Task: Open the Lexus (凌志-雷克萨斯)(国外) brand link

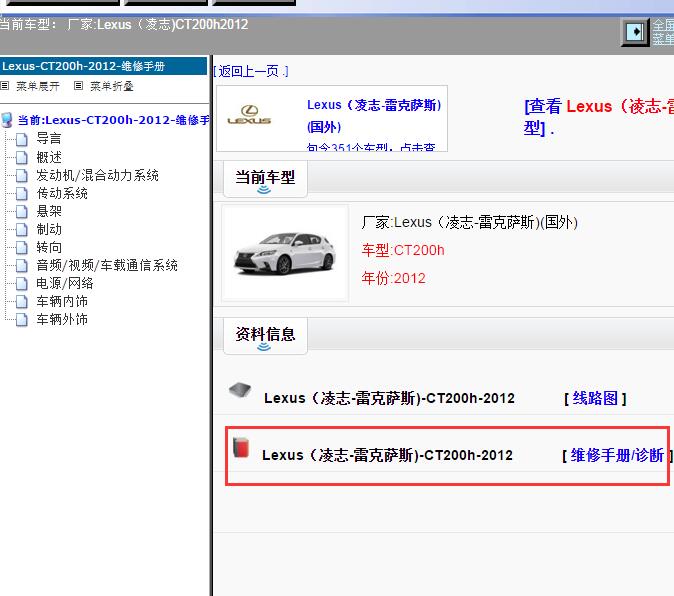Action: pyautogui.click(x=374, y=116)
